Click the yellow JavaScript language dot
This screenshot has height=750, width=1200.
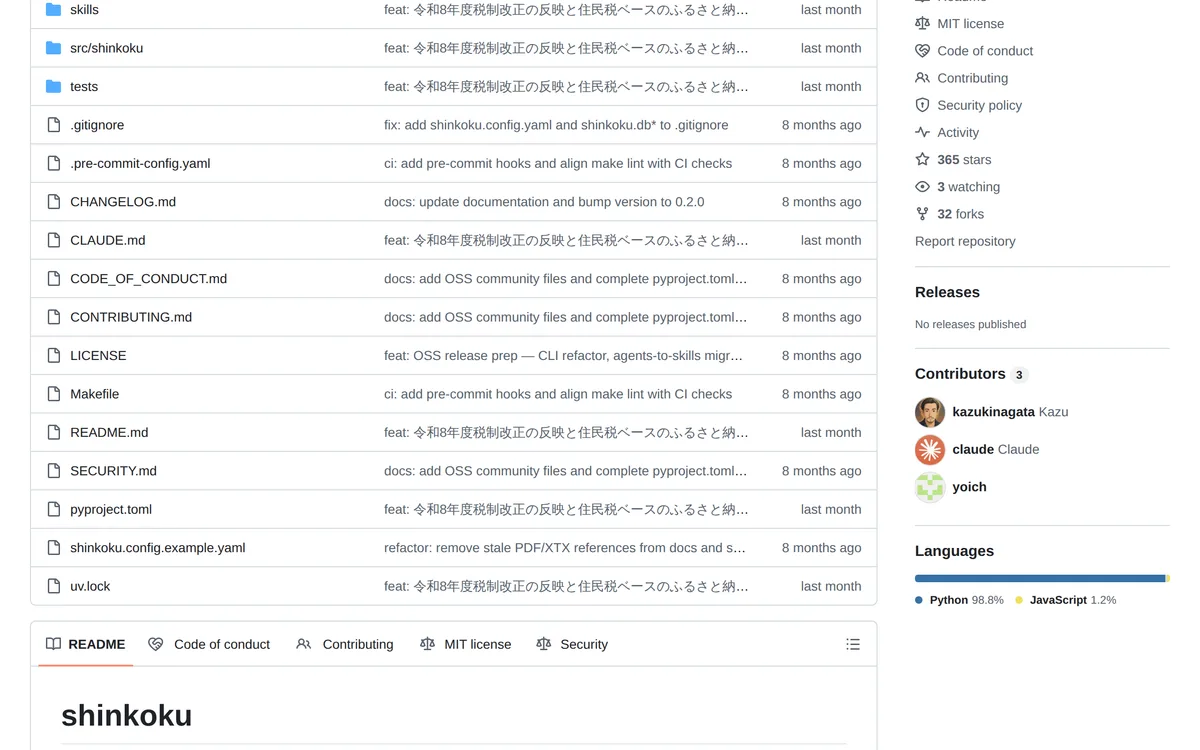pyautogui.click(x=1019, y=600)
